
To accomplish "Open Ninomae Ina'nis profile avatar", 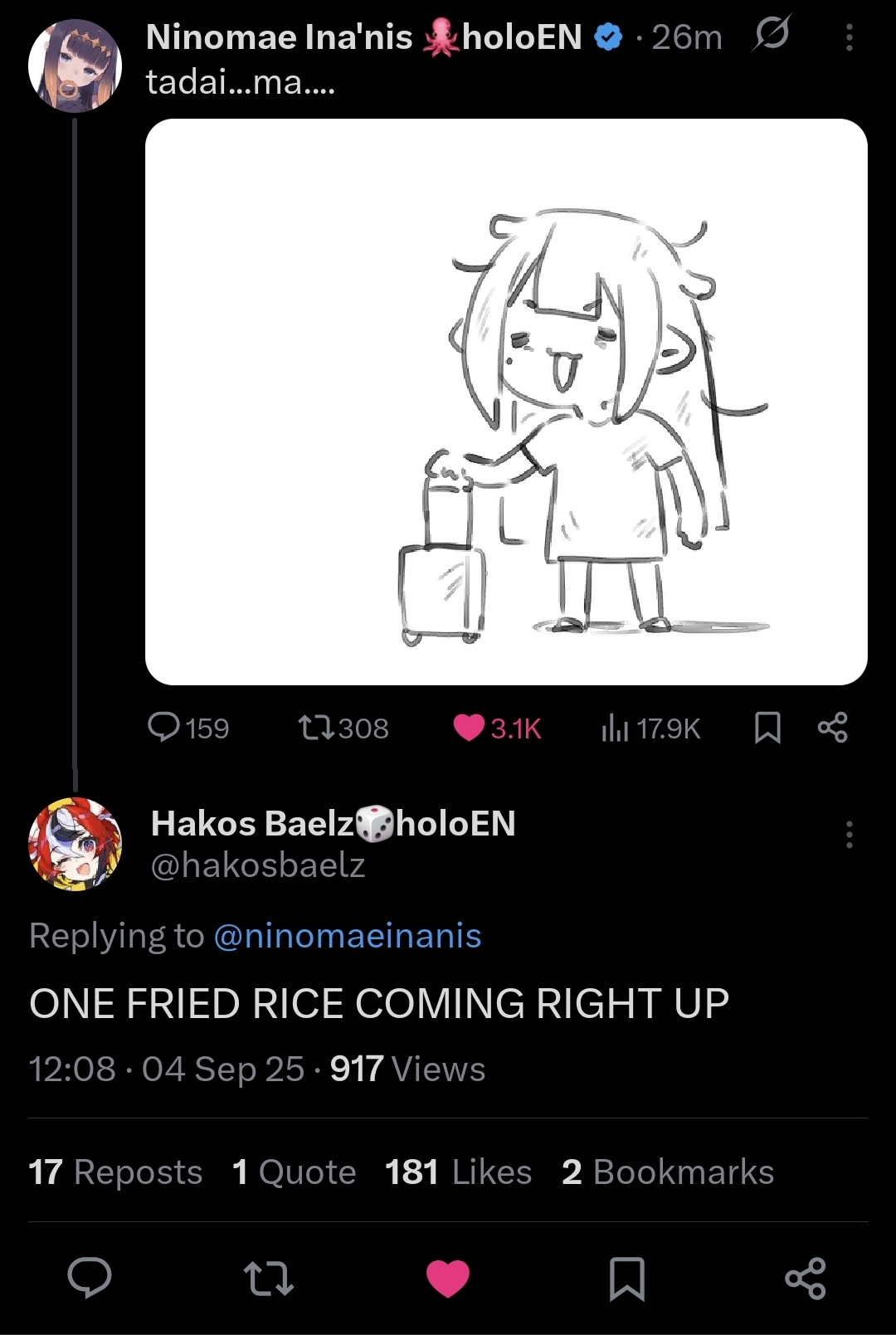I will pos(75,66).
